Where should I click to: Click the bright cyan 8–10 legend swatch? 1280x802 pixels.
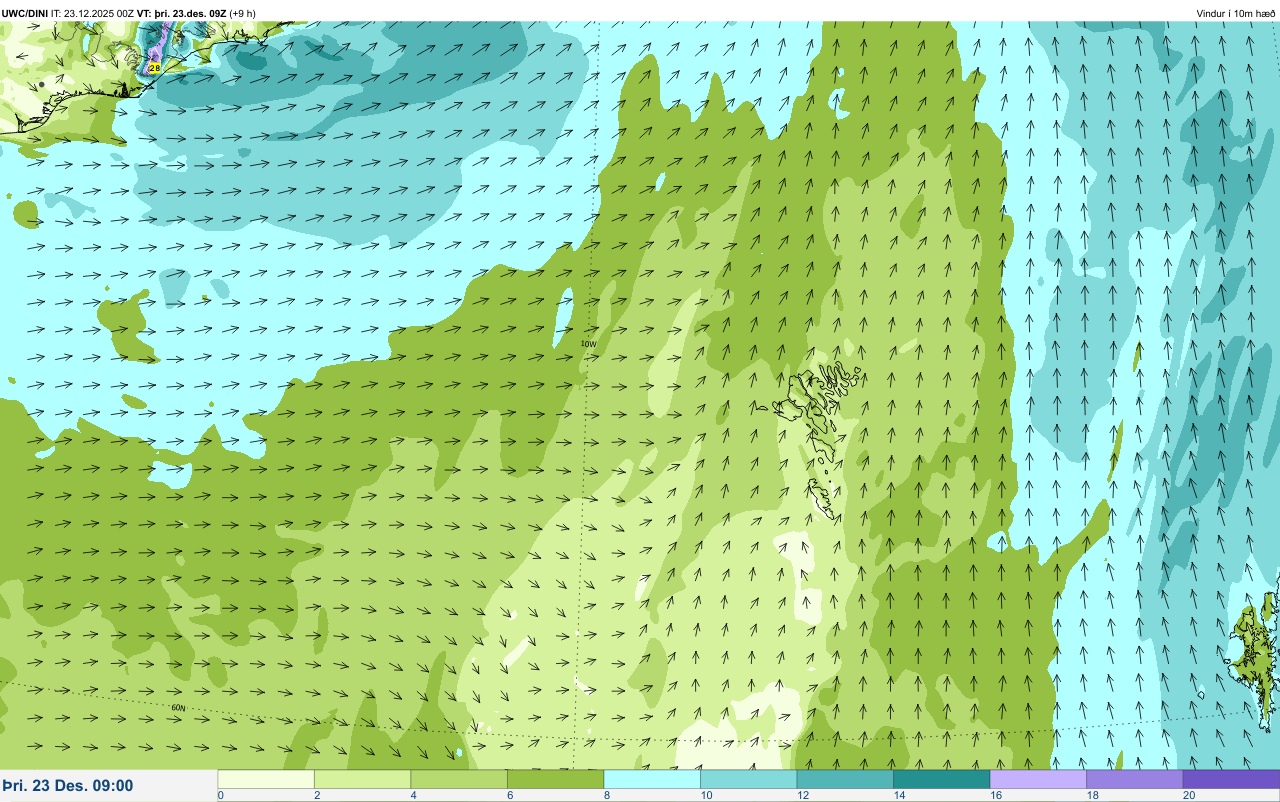point(652,779)
